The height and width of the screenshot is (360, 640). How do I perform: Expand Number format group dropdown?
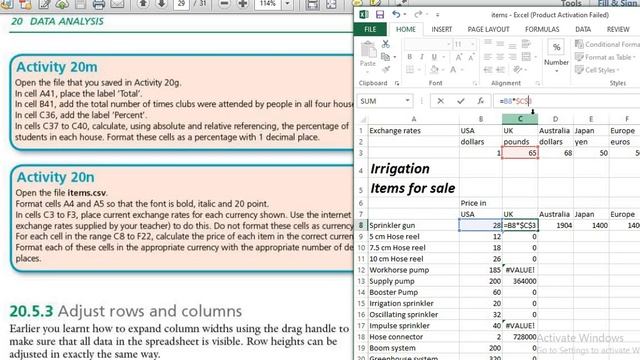coord(556,71)
